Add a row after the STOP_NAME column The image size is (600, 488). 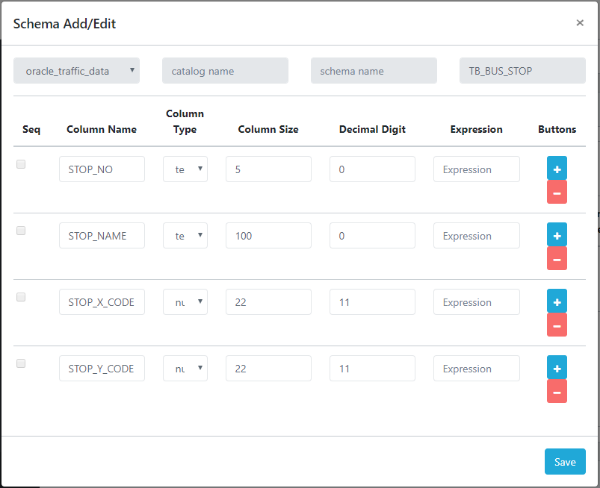pos(557,234)
